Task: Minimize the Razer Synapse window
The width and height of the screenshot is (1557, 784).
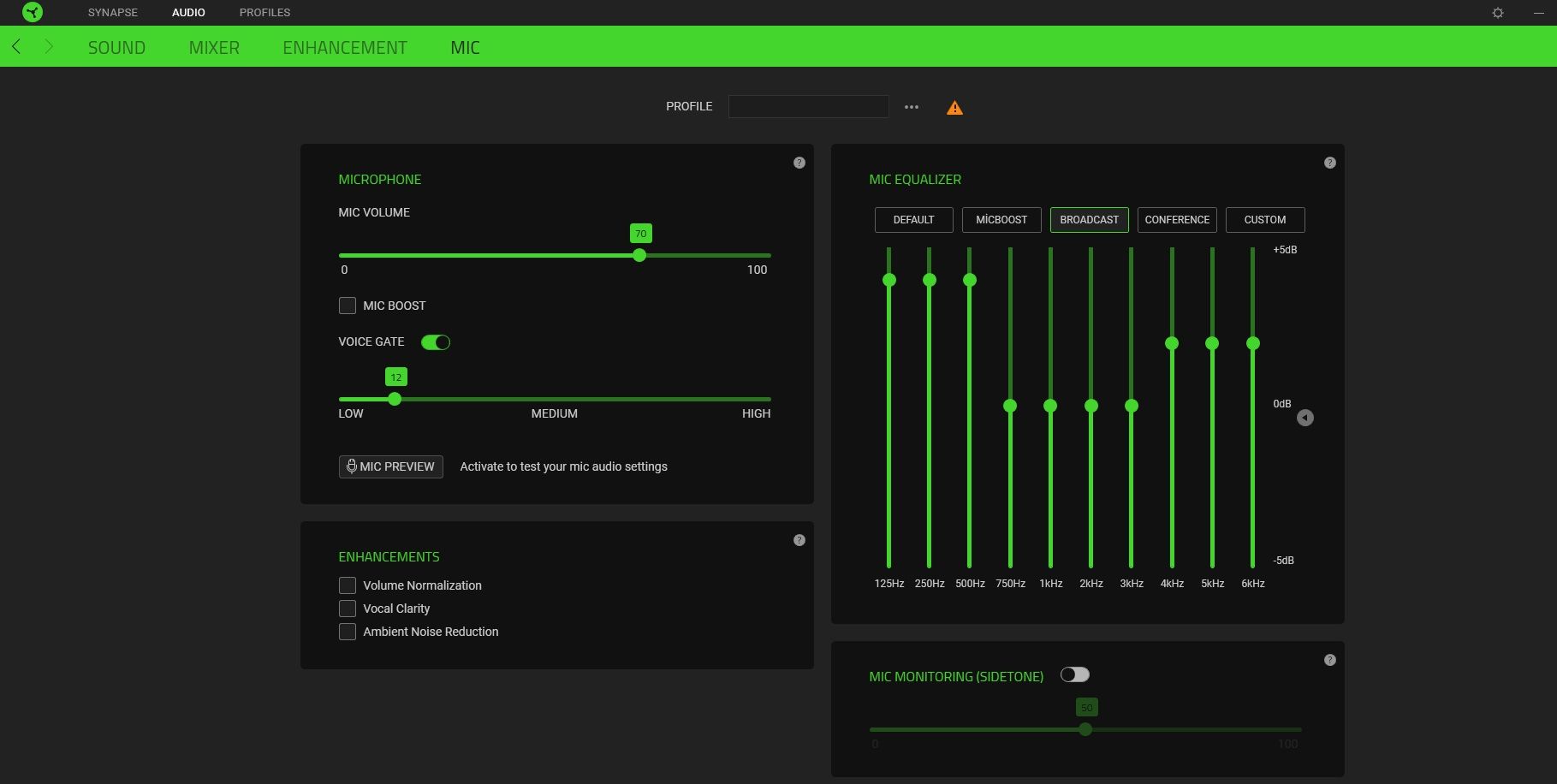Action: coord(1538,13)
